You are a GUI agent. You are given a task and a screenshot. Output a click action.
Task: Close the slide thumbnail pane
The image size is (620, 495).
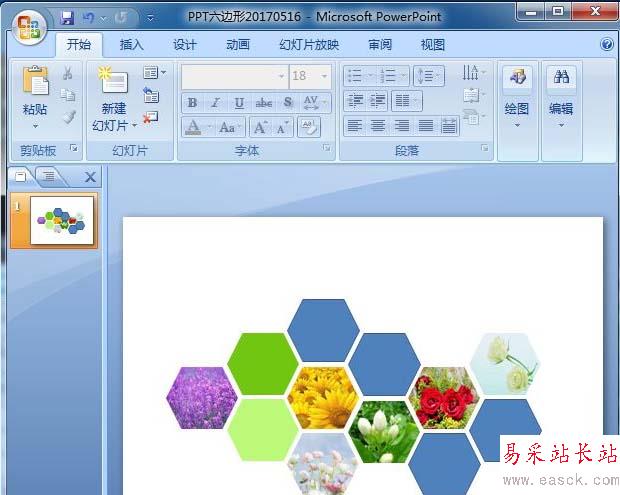pyautogui.click(x=90, y=177)
